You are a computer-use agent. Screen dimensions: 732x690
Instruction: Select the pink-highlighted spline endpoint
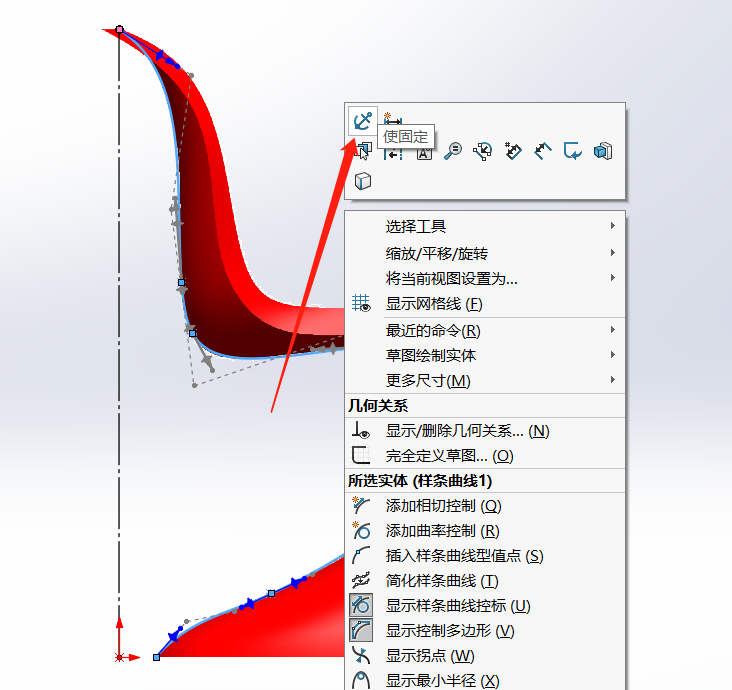(120, 29)
